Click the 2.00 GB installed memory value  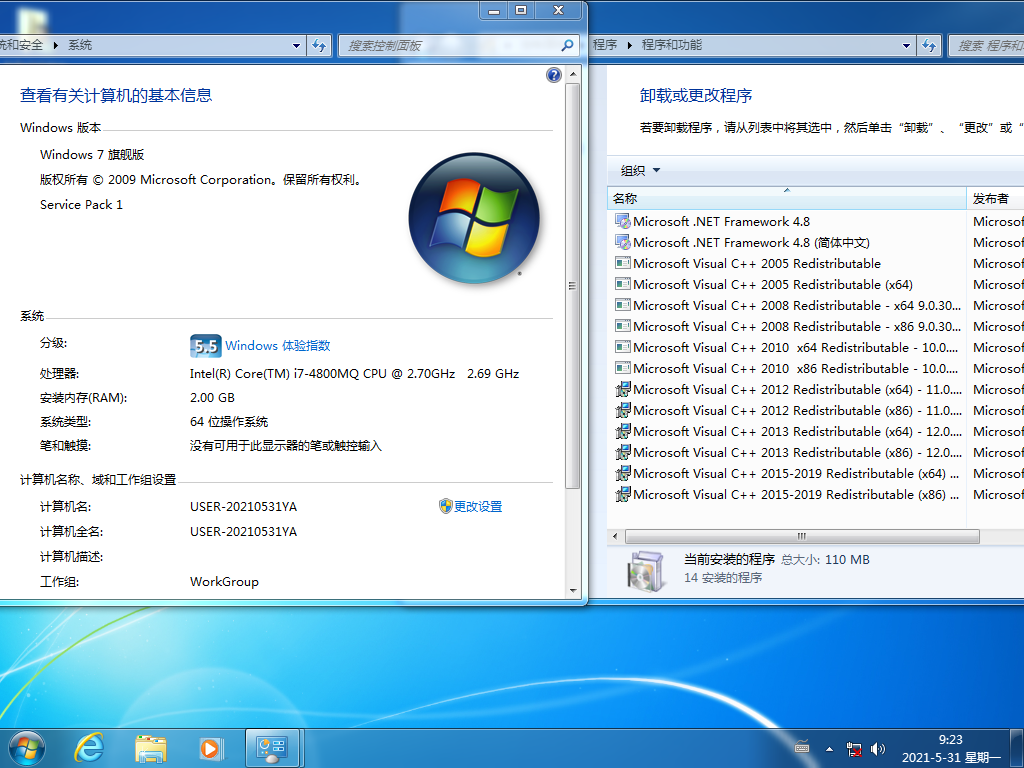coord(212,397)
